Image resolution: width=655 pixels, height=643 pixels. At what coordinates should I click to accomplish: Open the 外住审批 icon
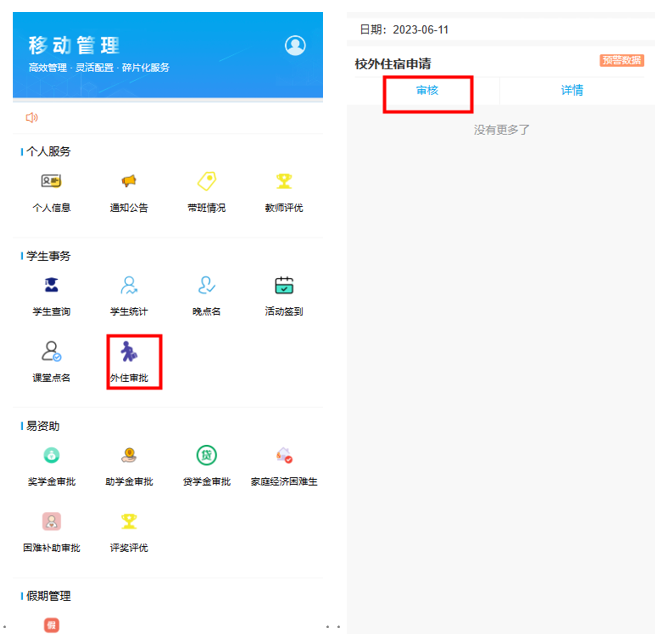pos(130,352)
